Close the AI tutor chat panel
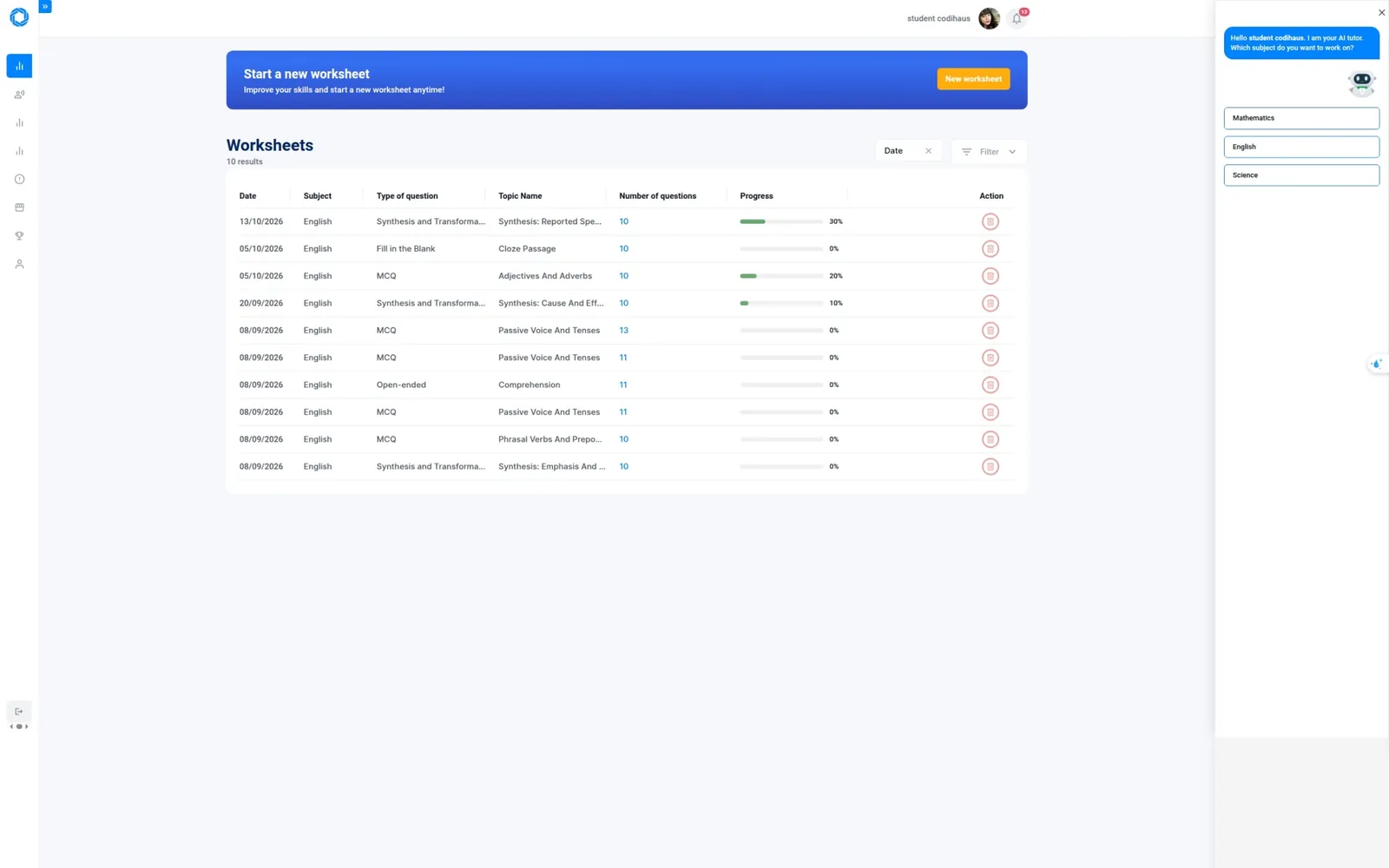1389x868 pixels. [x=1381, y=12]
